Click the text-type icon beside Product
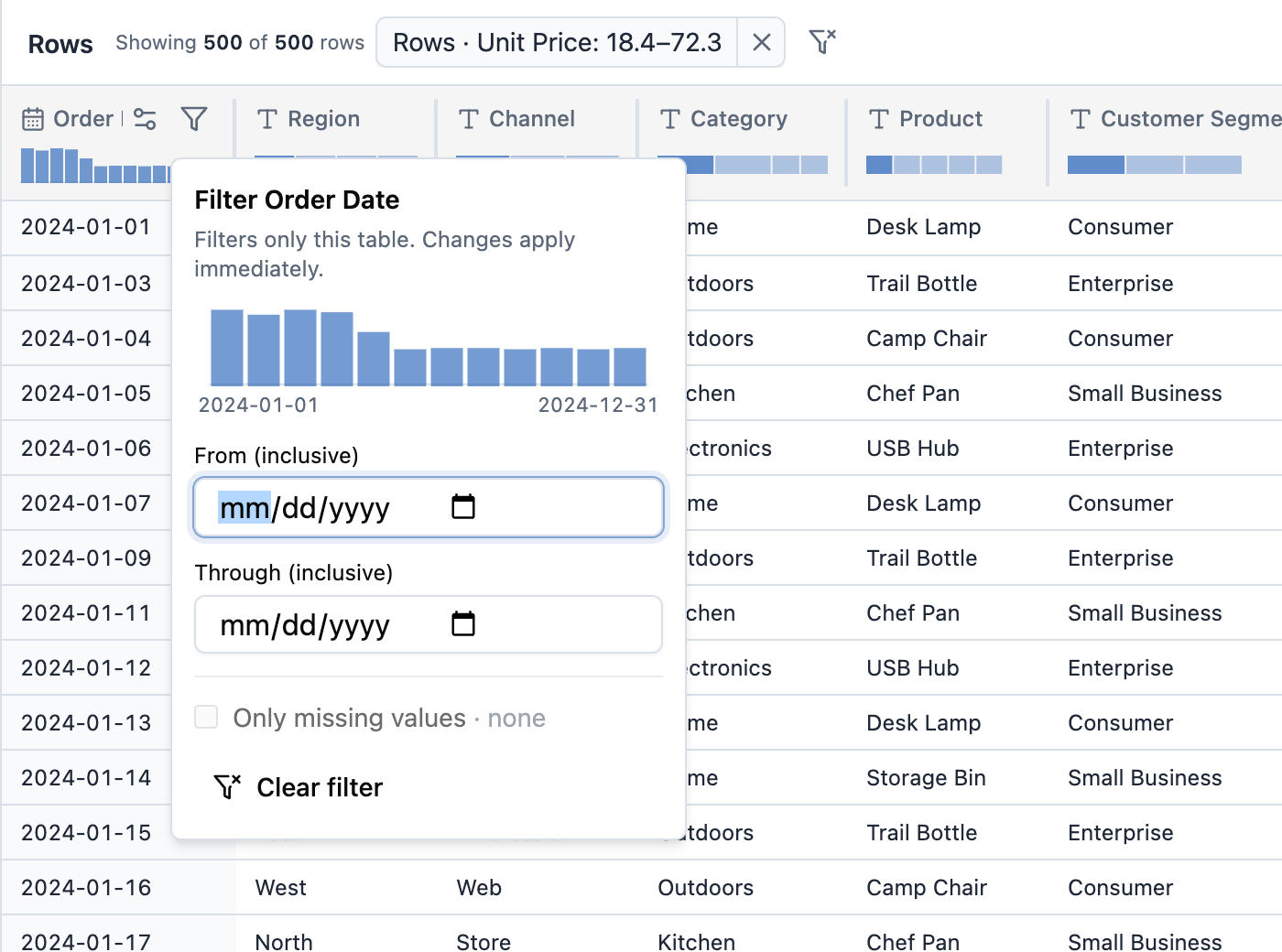The width and height of the screenshot is (1282, 952). pos(879,119)
